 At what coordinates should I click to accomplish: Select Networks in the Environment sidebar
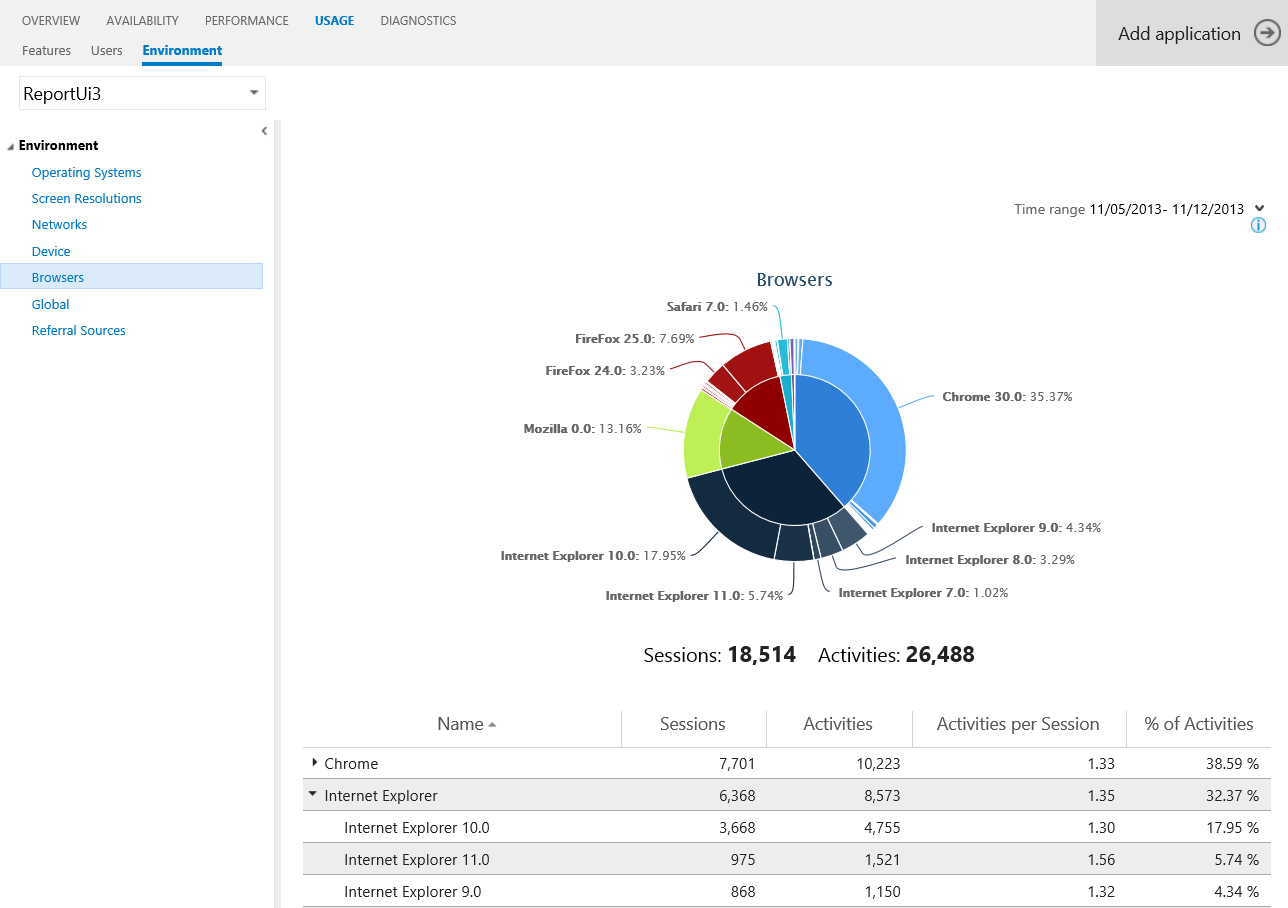(x=59, y=224)
